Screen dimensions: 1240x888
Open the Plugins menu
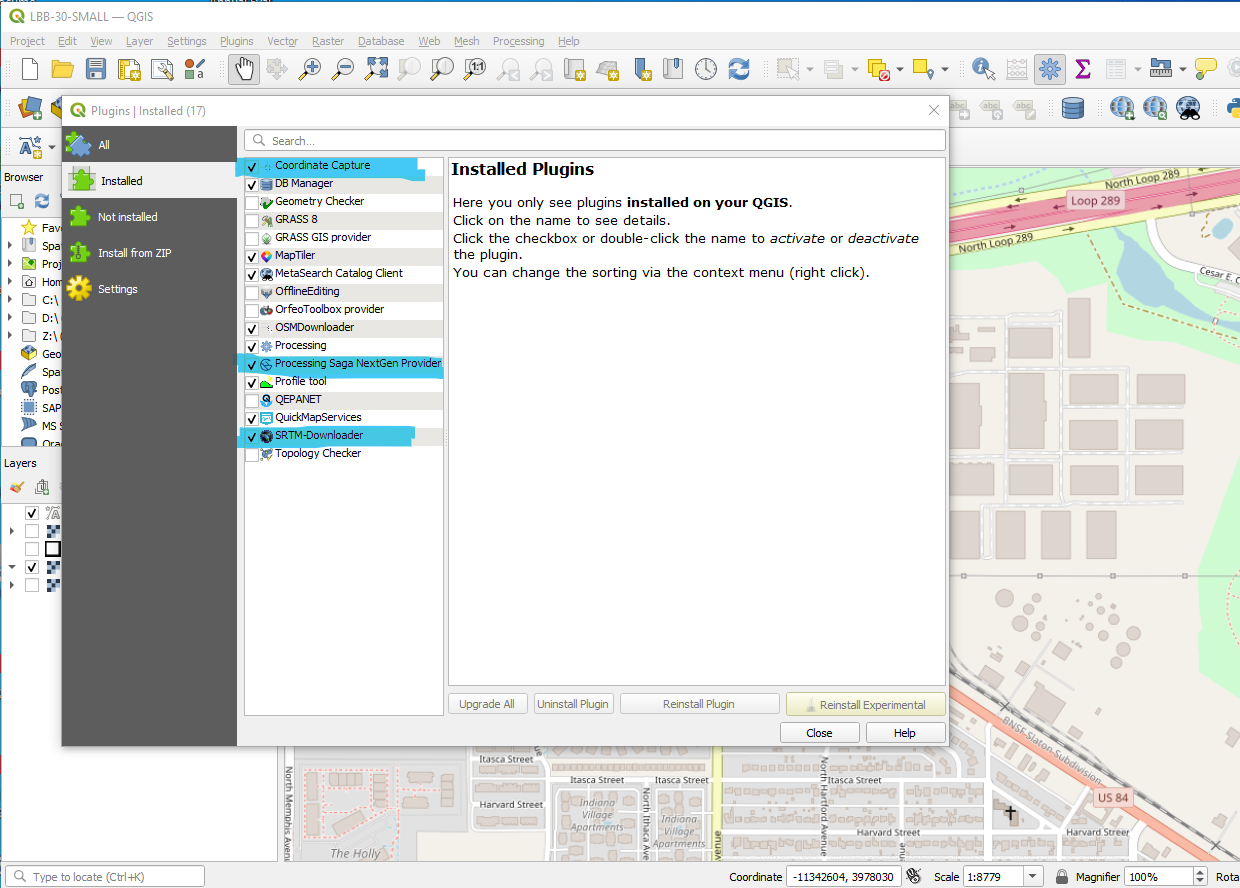point(237,41)
